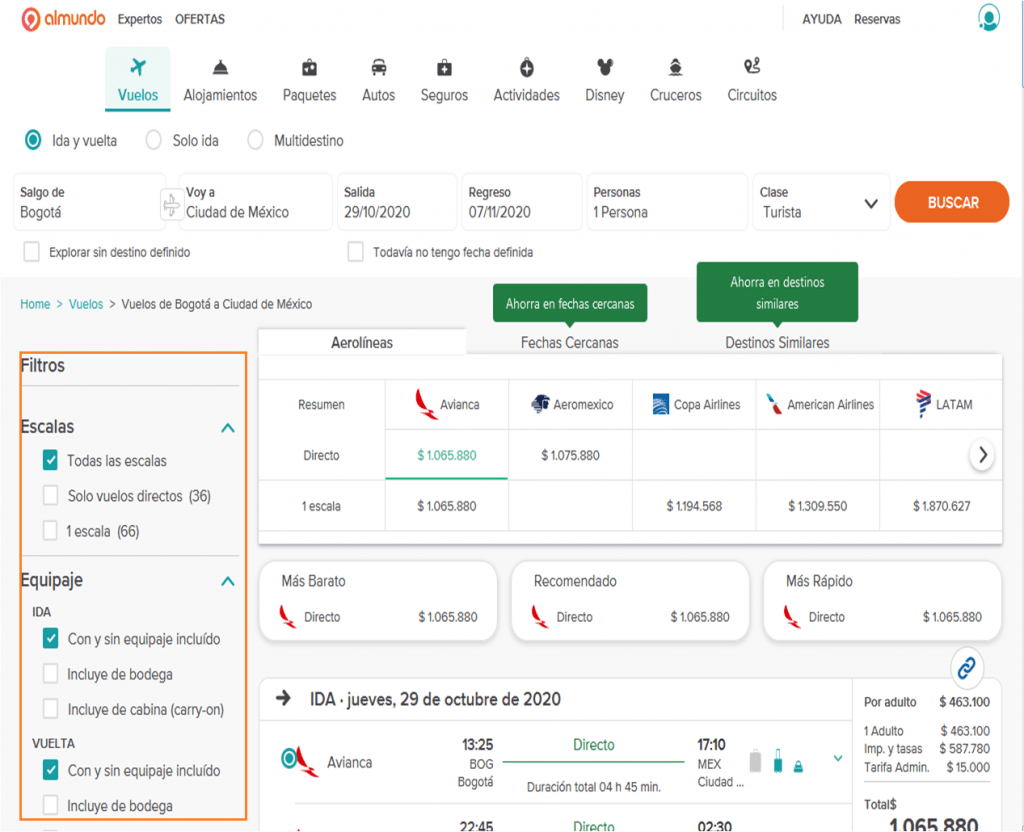This screenshot has width=1024, height=832.
Task: Click the American Airlines logo
Action: (x=774, y=404)
